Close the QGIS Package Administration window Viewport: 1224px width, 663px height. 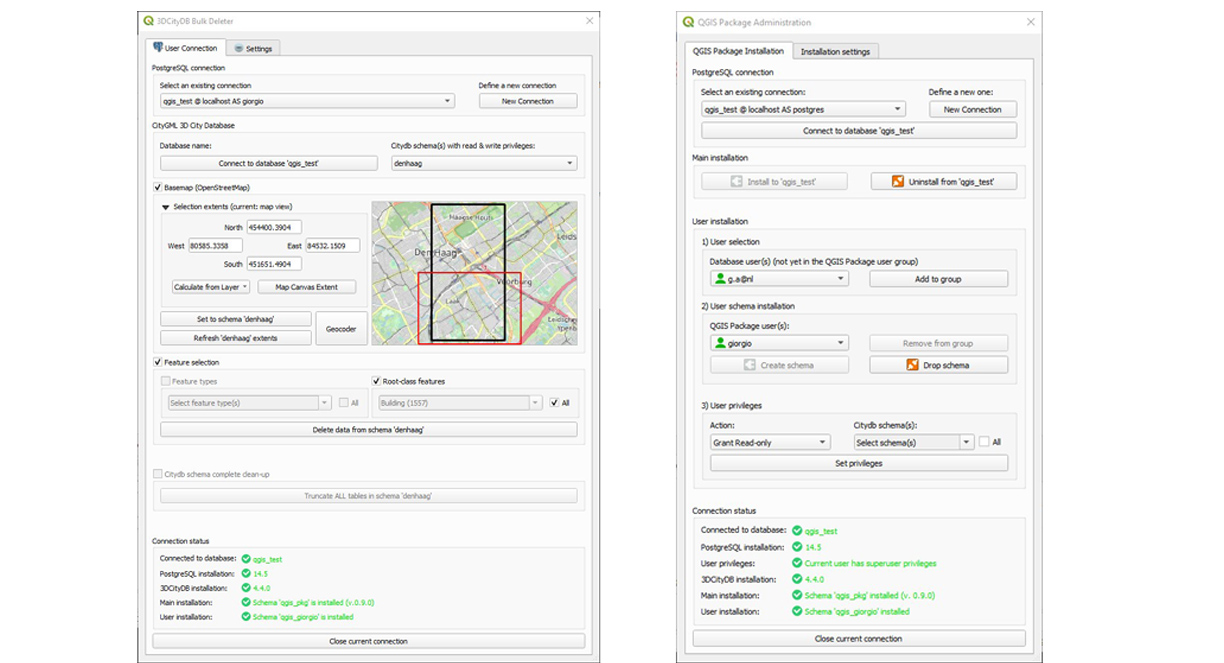pos(1030,22)
